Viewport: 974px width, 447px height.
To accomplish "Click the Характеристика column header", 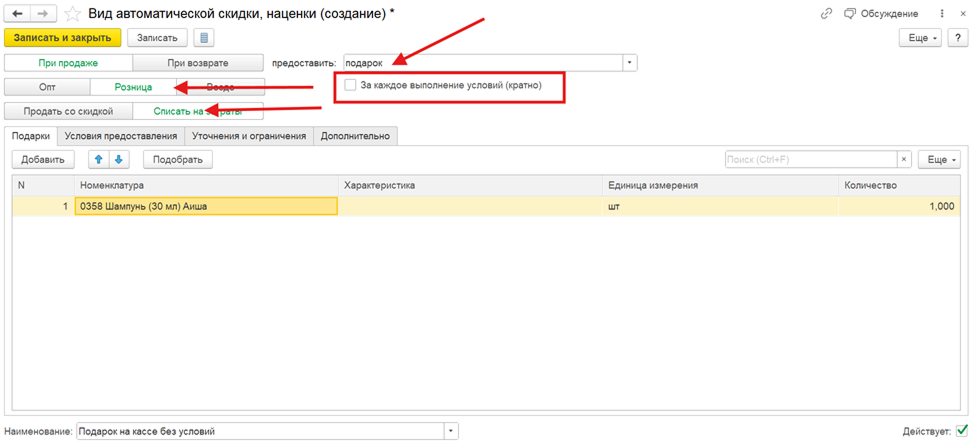I will pos(470,186).
